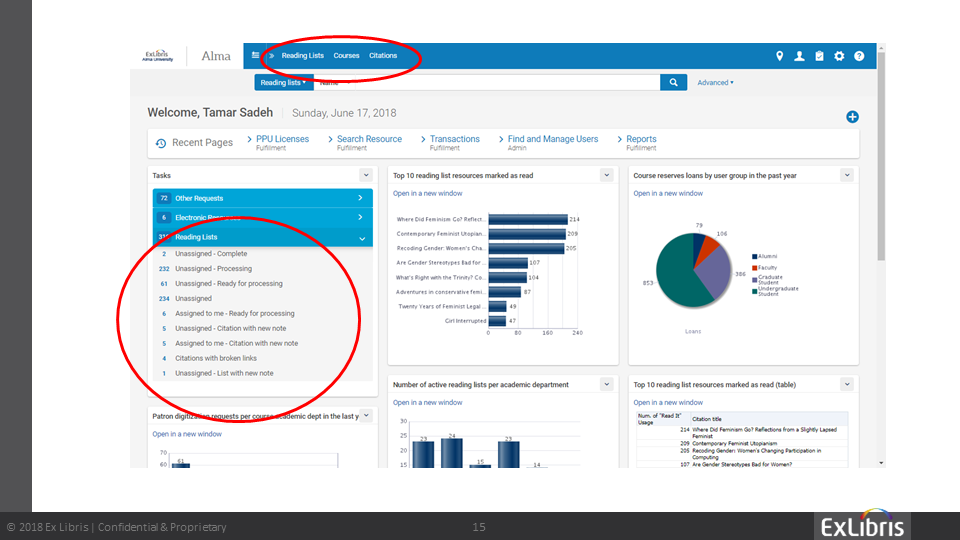Click Citations with broken links task
960x540 pixels.
coord(215,358)
